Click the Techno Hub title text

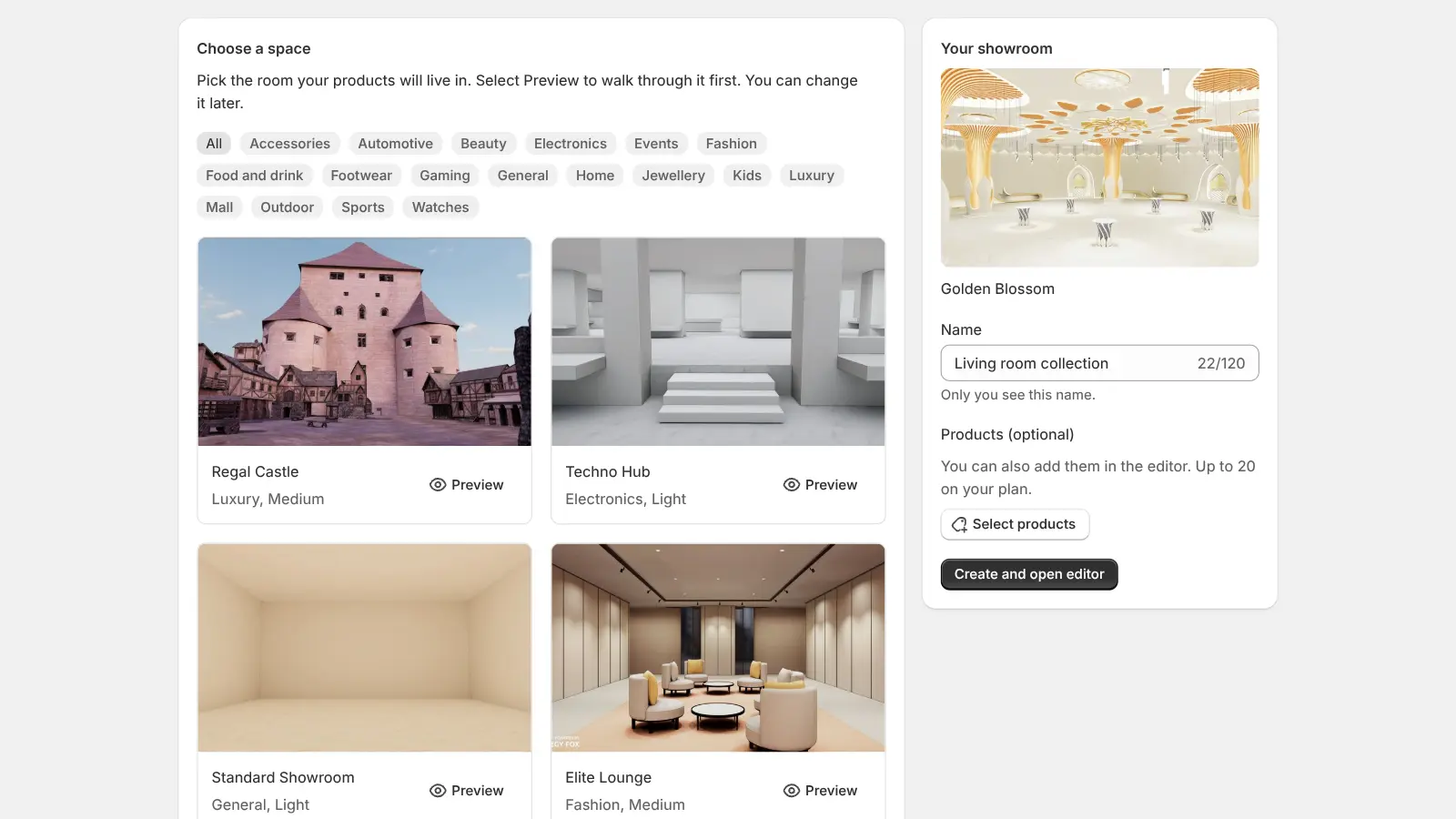608,471
